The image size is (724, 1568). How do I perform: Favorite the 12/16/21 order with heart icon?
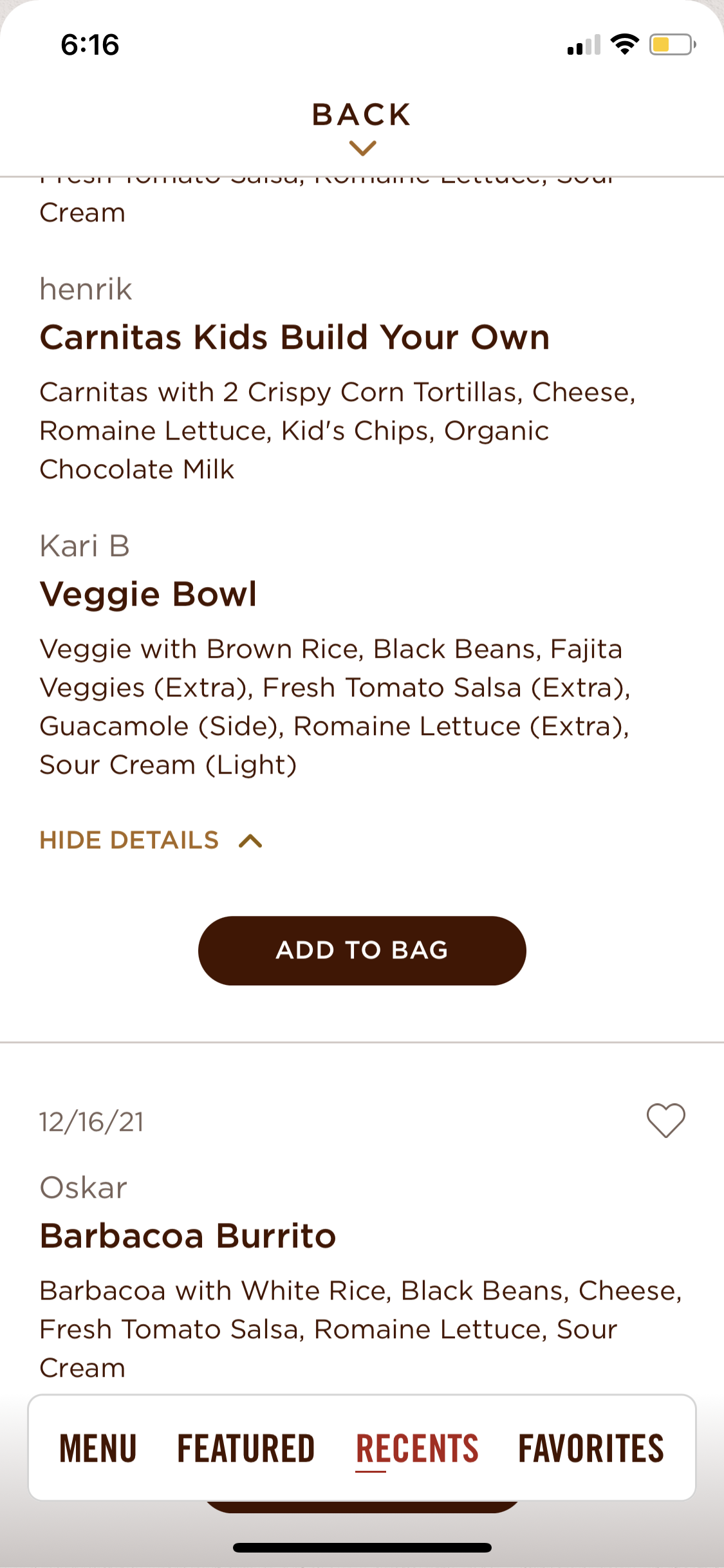coord(665,1121)
